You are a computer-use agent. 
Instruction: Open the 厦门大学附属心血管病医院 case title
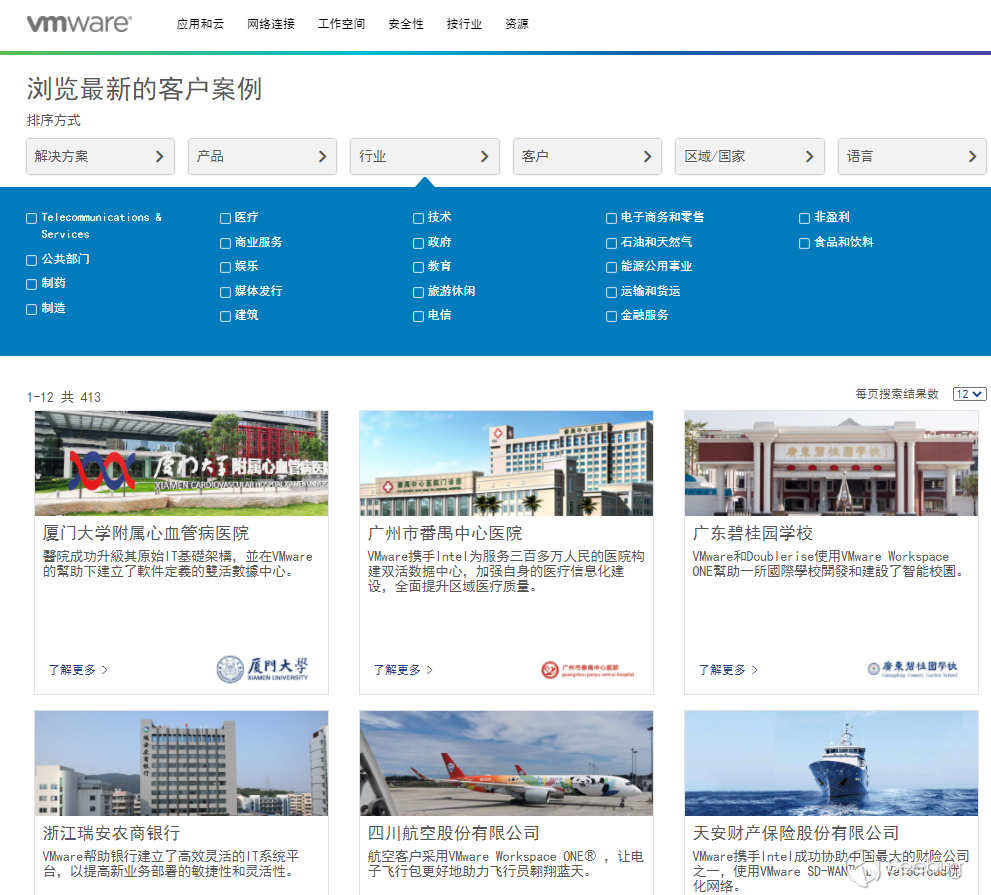point(146,533)
